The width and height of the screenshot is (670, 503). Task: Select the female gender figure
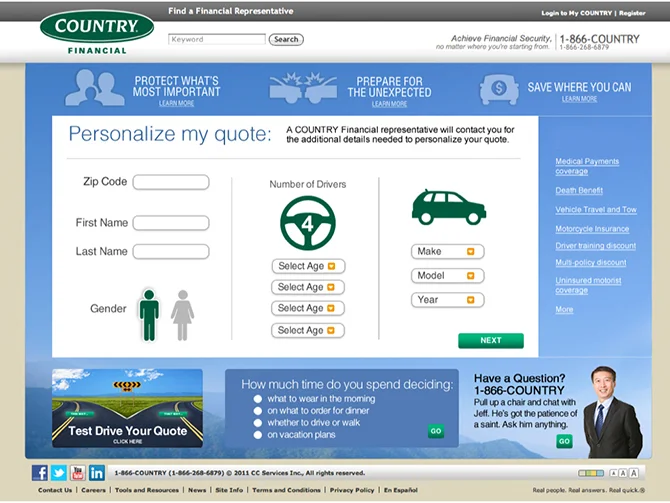tap(182, 315)
